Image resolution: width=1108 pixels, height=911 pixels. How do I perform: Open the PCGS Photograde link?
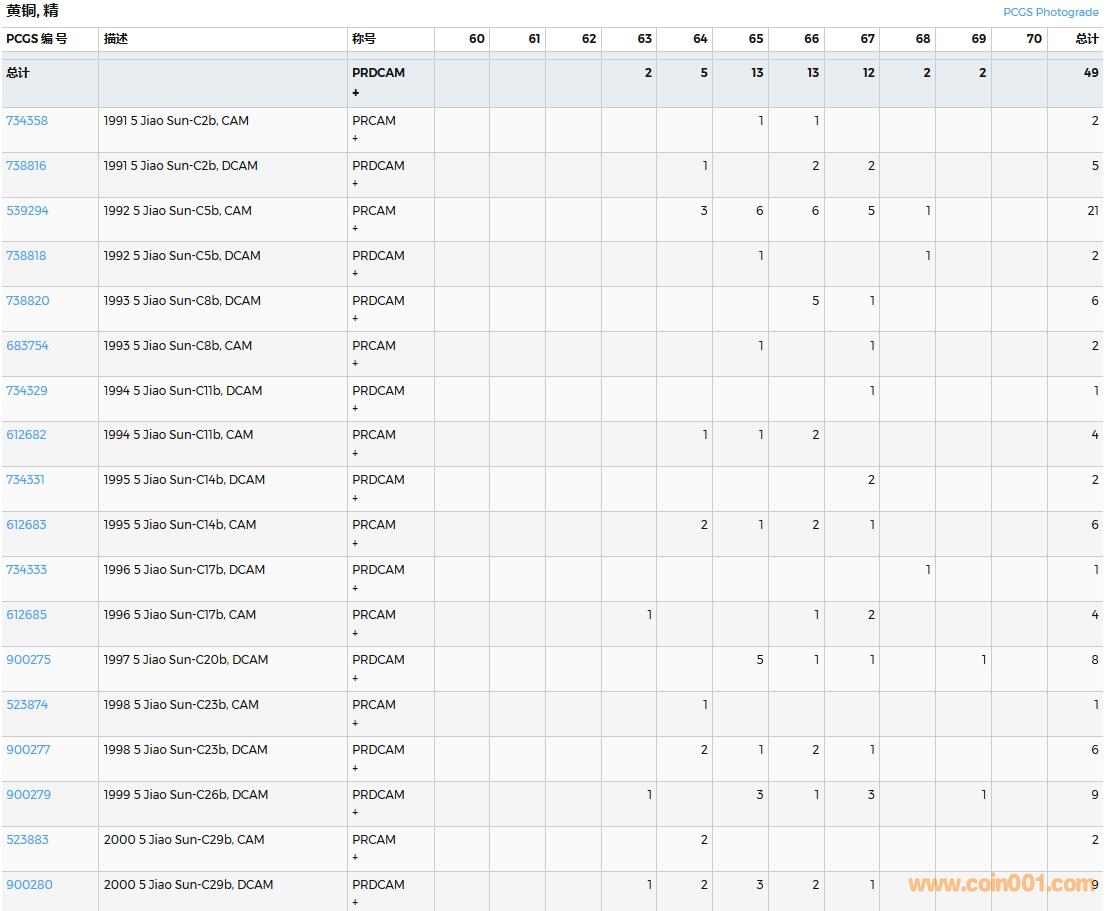pos(1050,12)
